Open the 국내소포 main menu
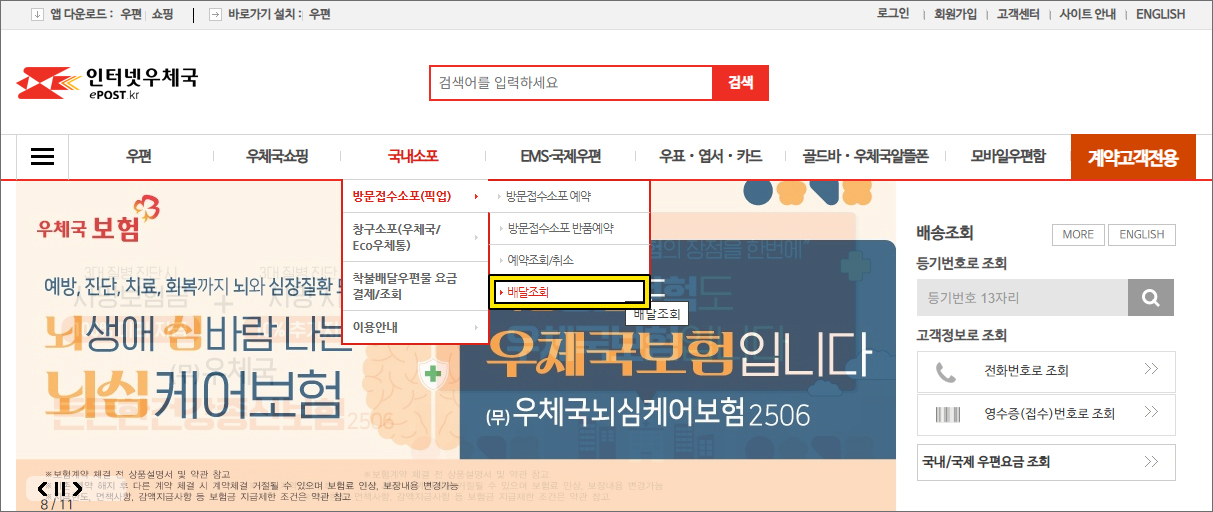1213x512 pixels. [413, 156]
